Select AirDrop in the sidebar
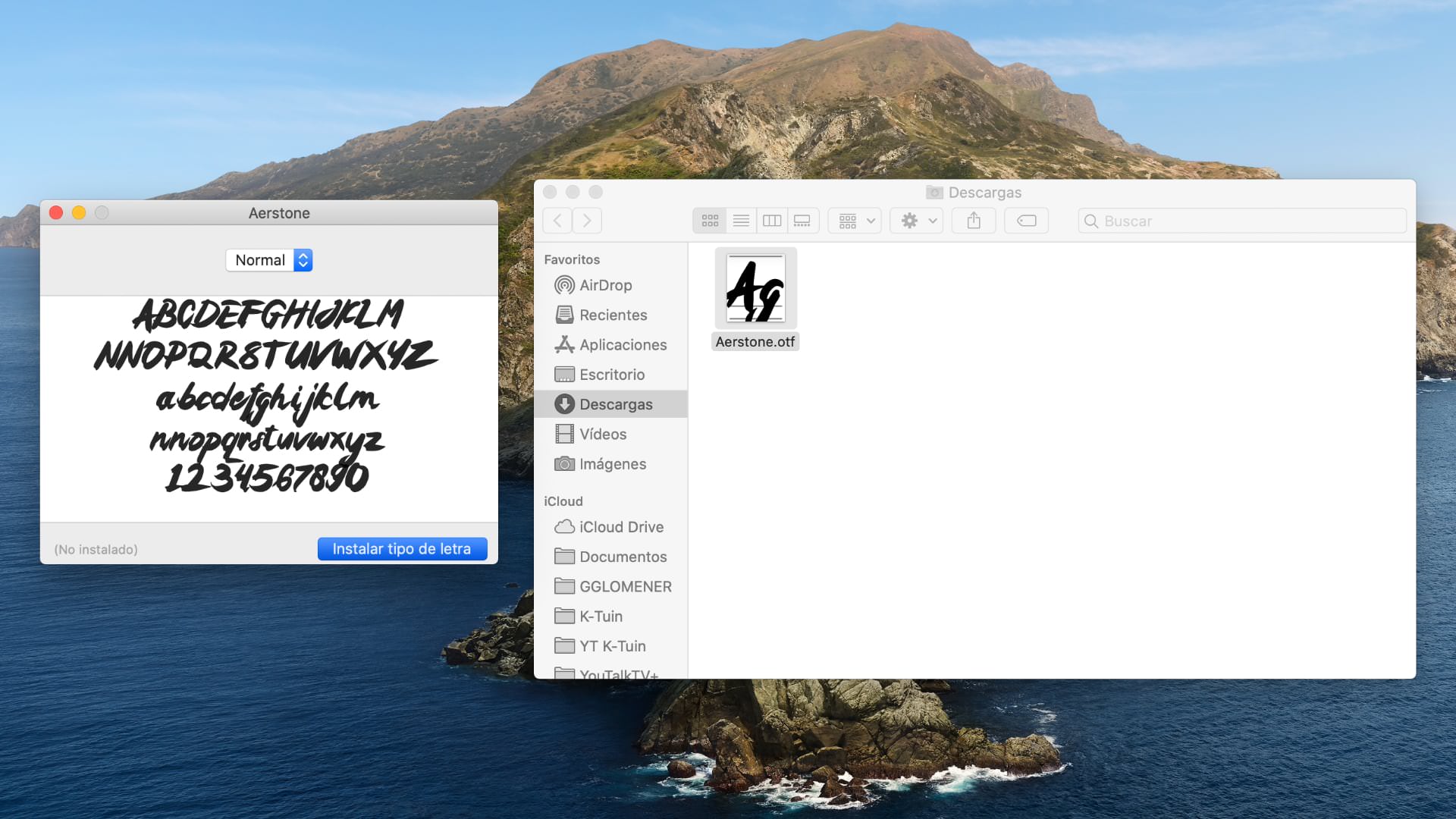1456x819 pixels. coord(603,285)
